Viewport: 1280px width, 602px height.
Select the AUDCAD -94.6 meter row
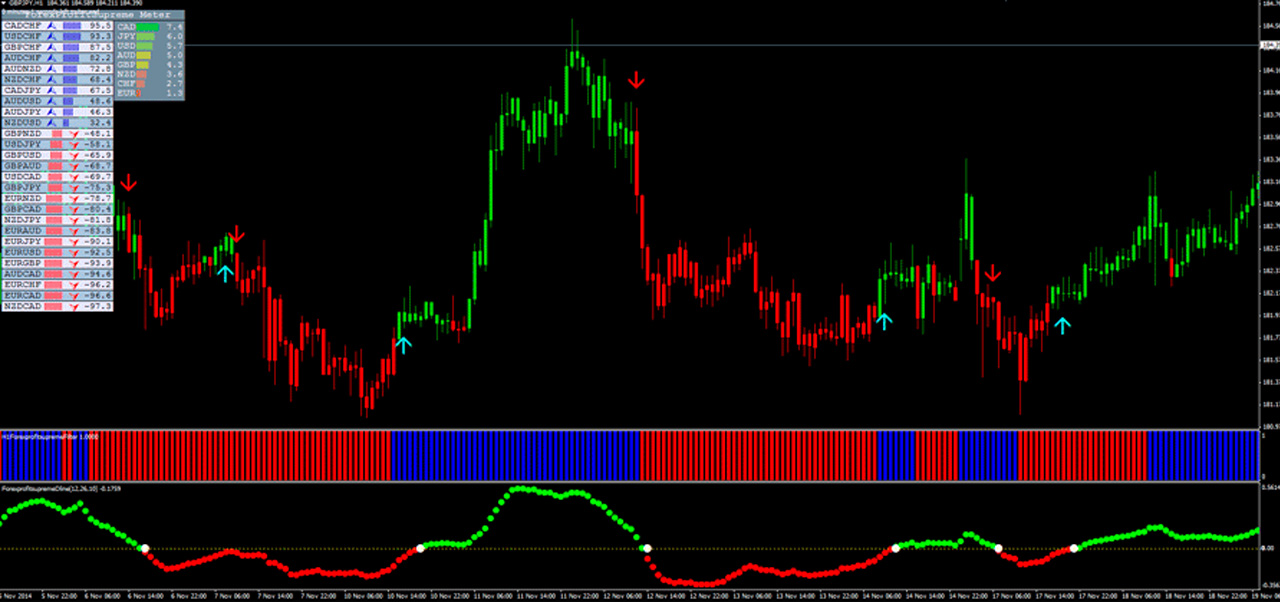(57, 274)
